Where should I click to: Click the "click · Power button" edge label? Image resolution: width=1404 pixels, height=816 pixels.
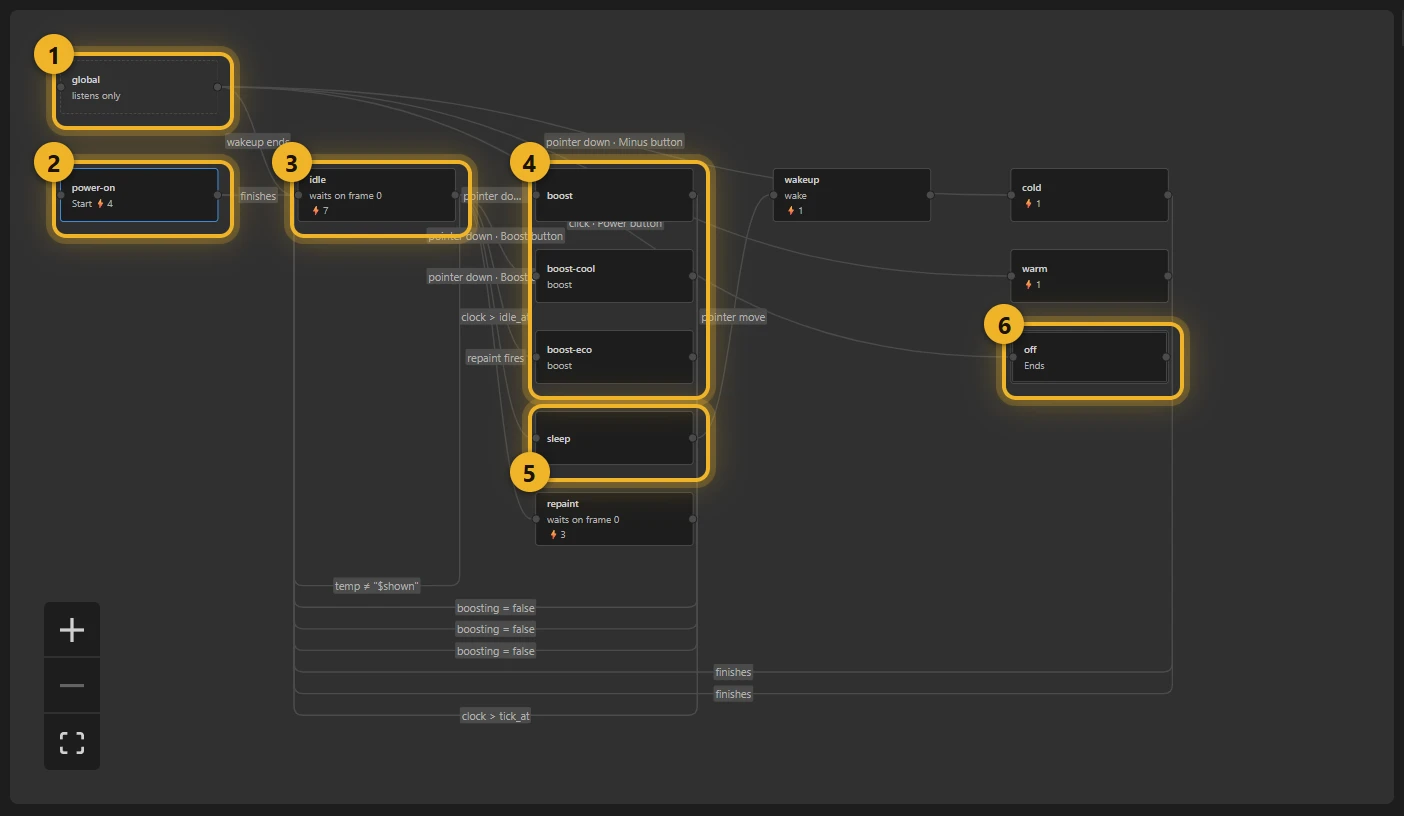click(614, 223)
